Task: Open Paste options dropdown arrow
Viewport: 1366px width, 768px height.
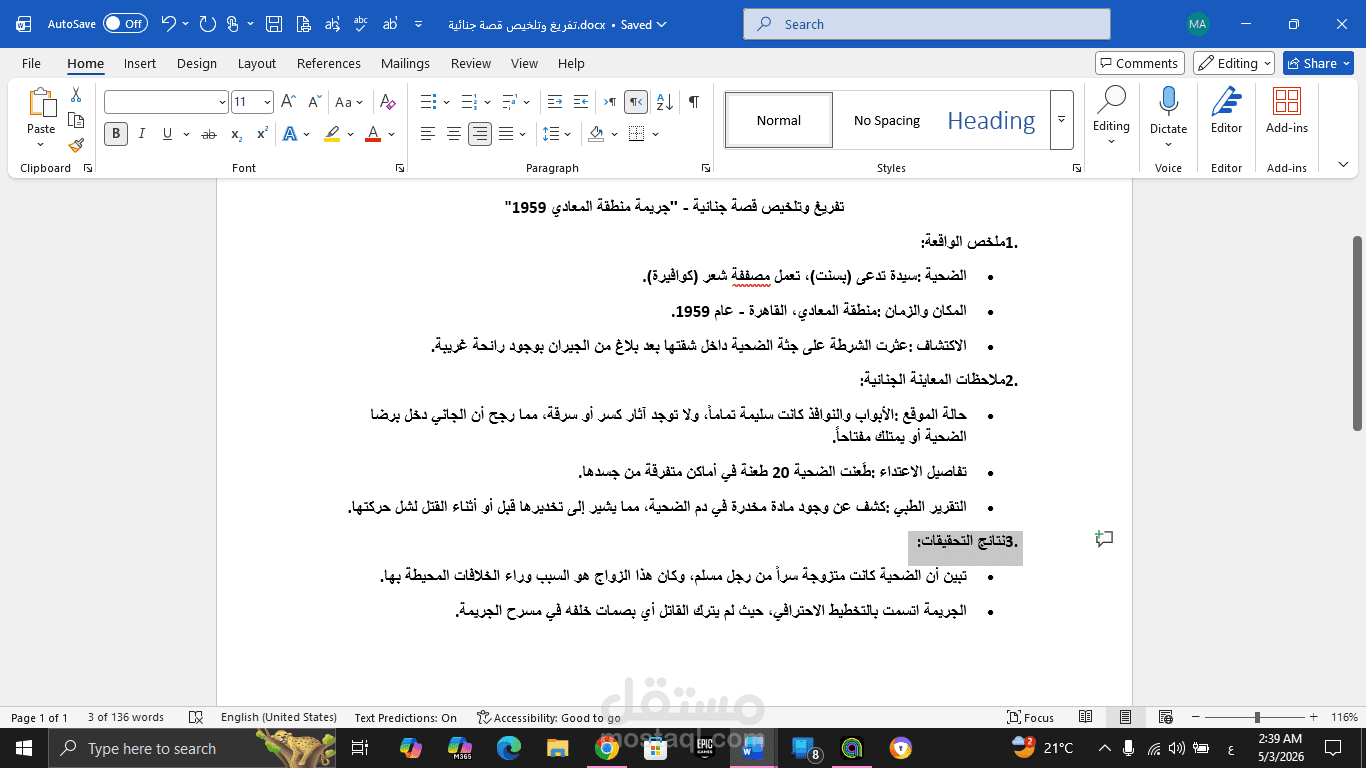Action: [x=41, y=143]
